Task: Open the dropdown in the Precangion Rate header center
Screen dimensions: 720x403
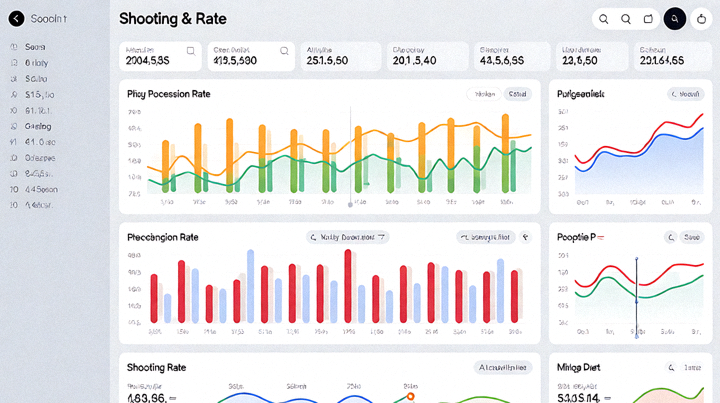Action: 348,237
